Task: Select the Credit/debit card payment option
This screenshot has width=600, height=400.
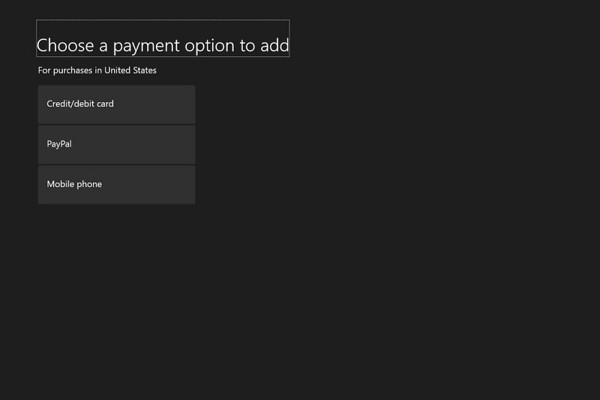Action: click(x=116, y=104)
